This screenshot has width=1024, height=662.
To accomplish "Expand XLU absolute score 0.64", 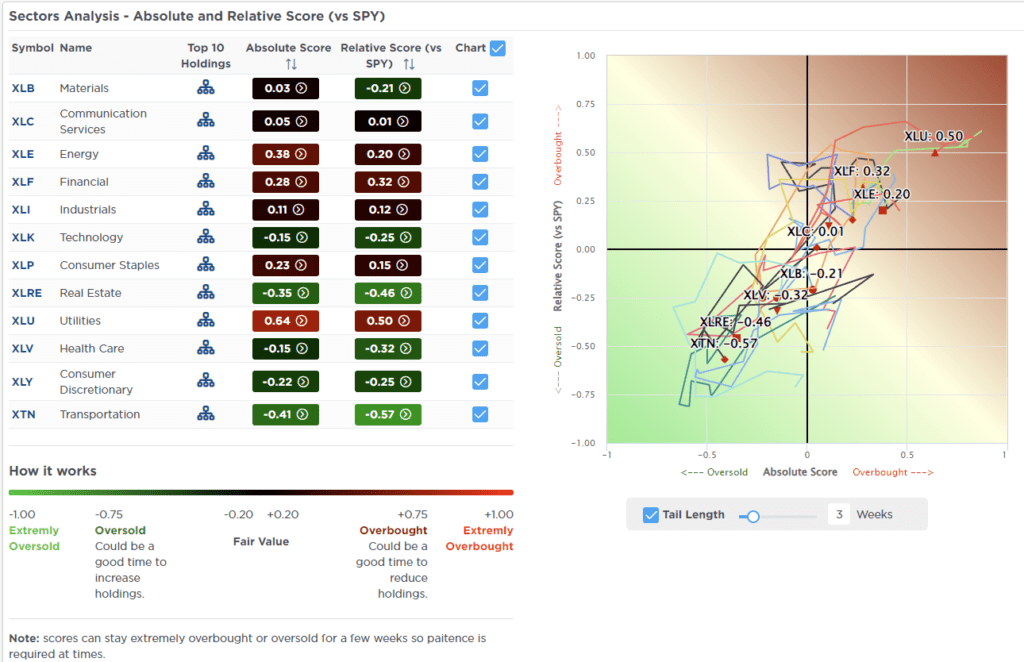I will pyautogui.click(x=285, y=321).
